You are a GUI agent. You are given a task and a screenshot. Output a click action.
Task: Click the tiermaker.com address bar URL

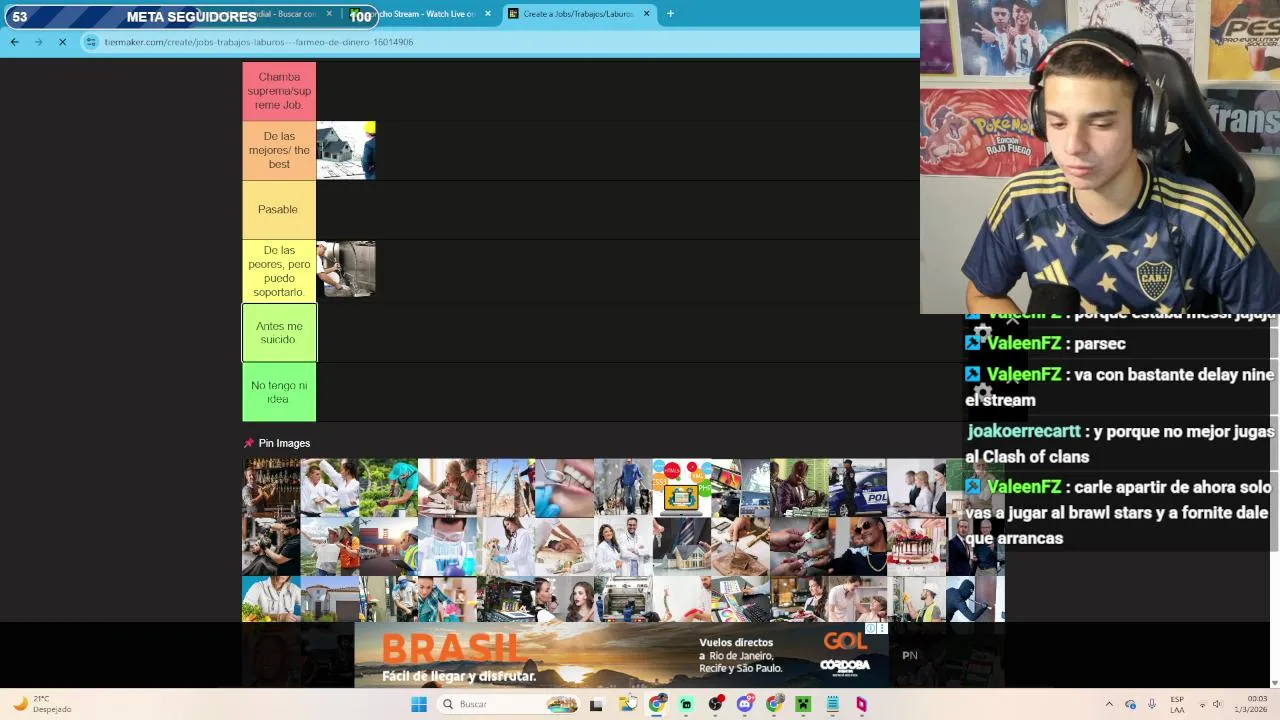coord(259,42)
